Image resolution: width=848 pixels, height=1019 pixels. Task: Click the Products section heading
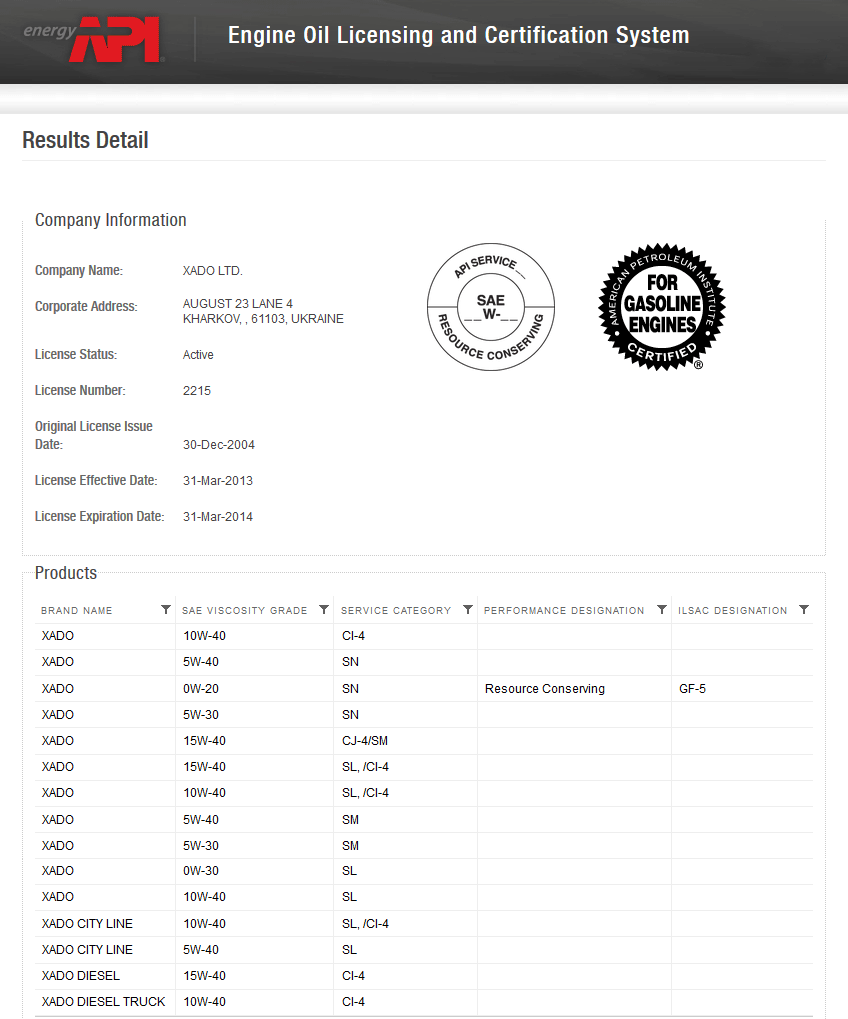tap(66, 573)
